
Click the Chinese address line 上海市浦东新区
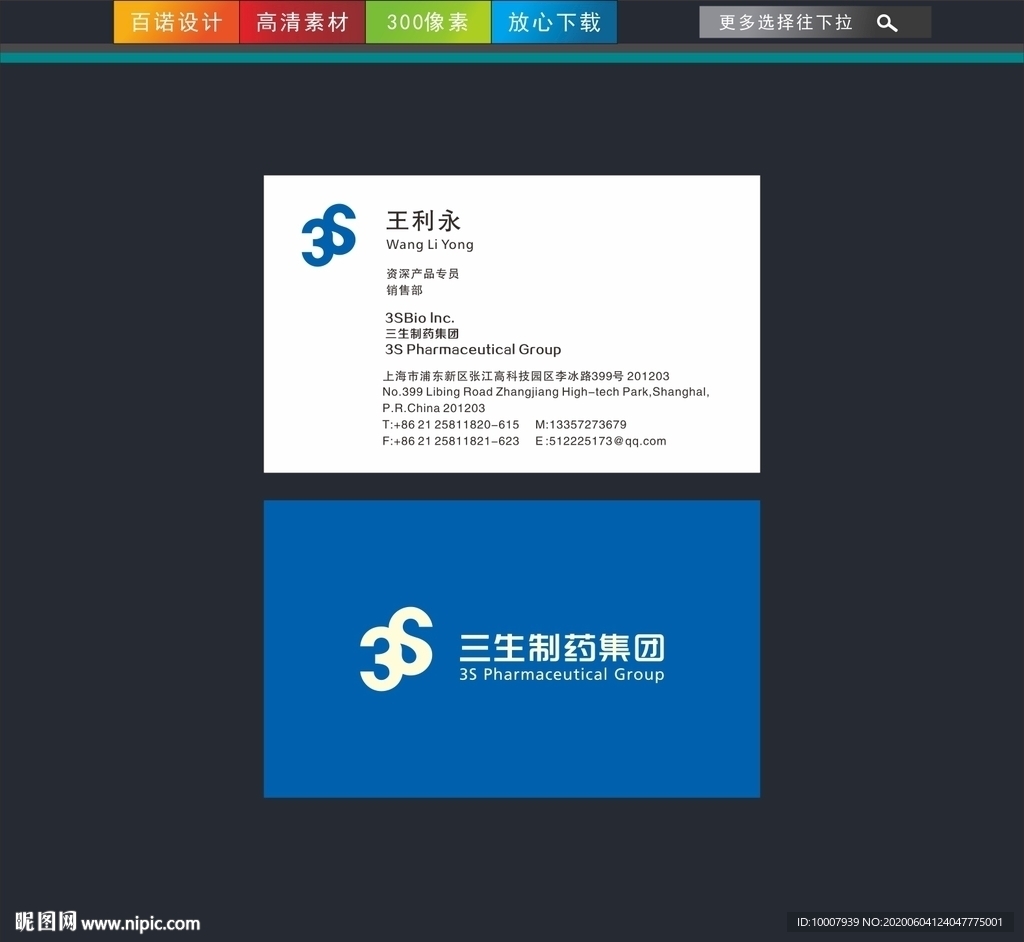click(526, 376)
